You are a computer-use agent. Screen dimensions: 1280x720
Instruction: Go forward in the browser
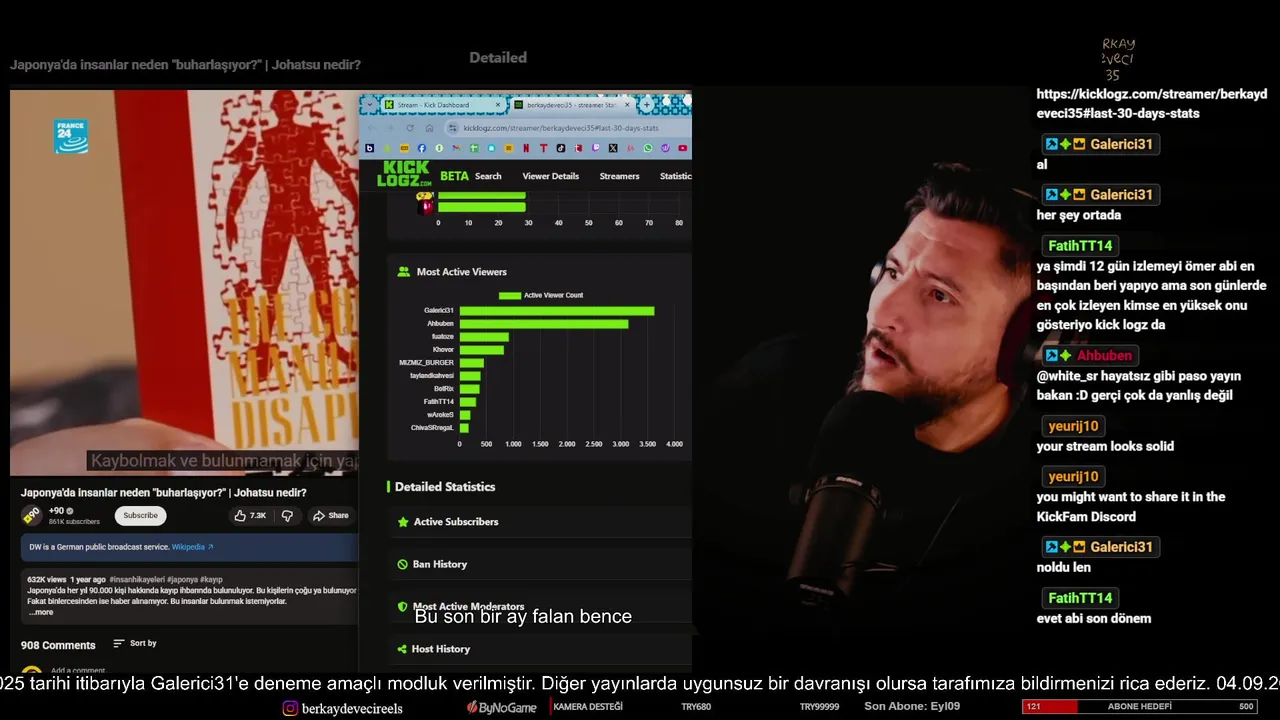click(391, 128)
